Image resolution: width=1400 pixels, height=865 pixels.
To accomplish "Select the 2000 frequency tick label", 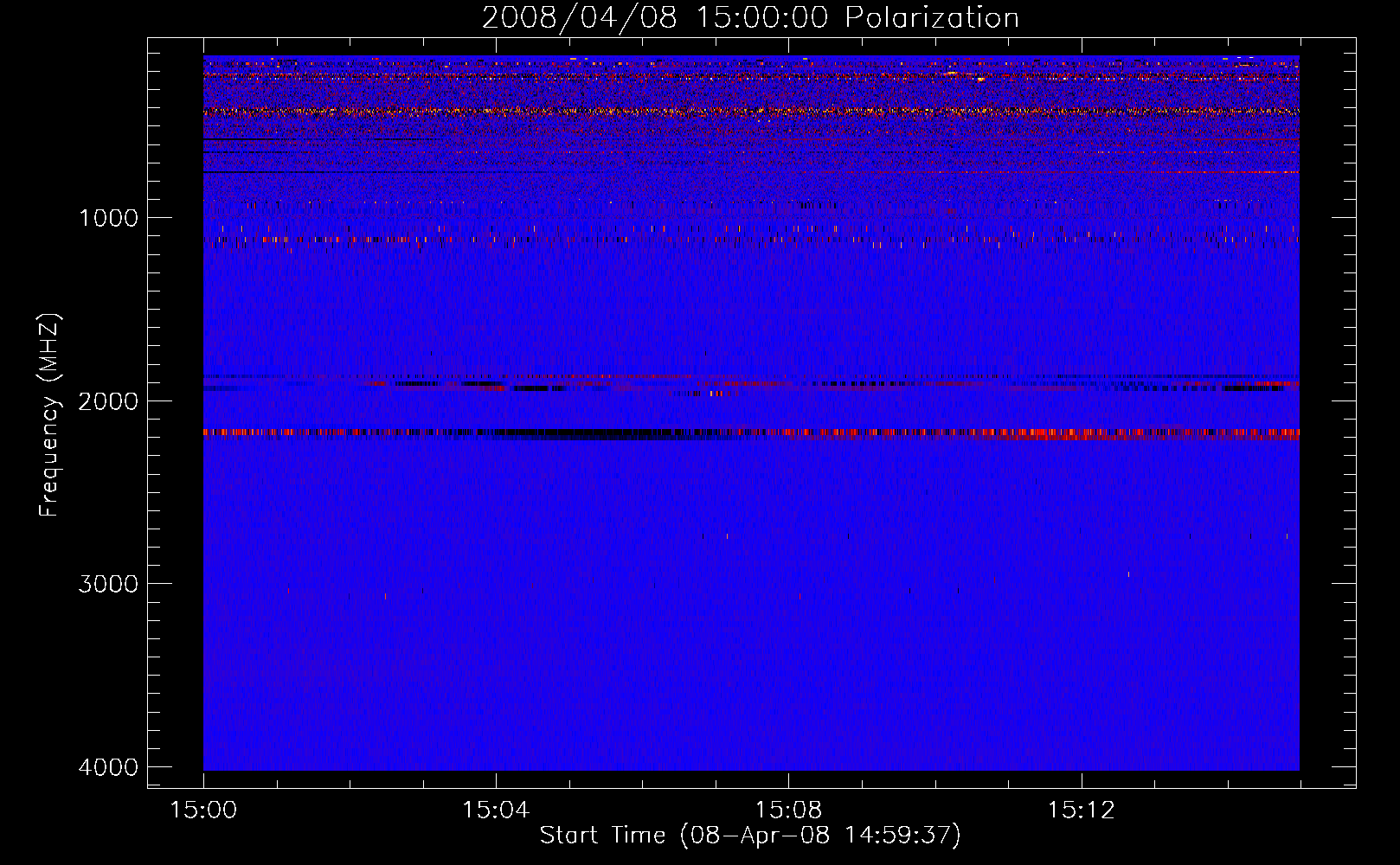I will pos(108,401).
